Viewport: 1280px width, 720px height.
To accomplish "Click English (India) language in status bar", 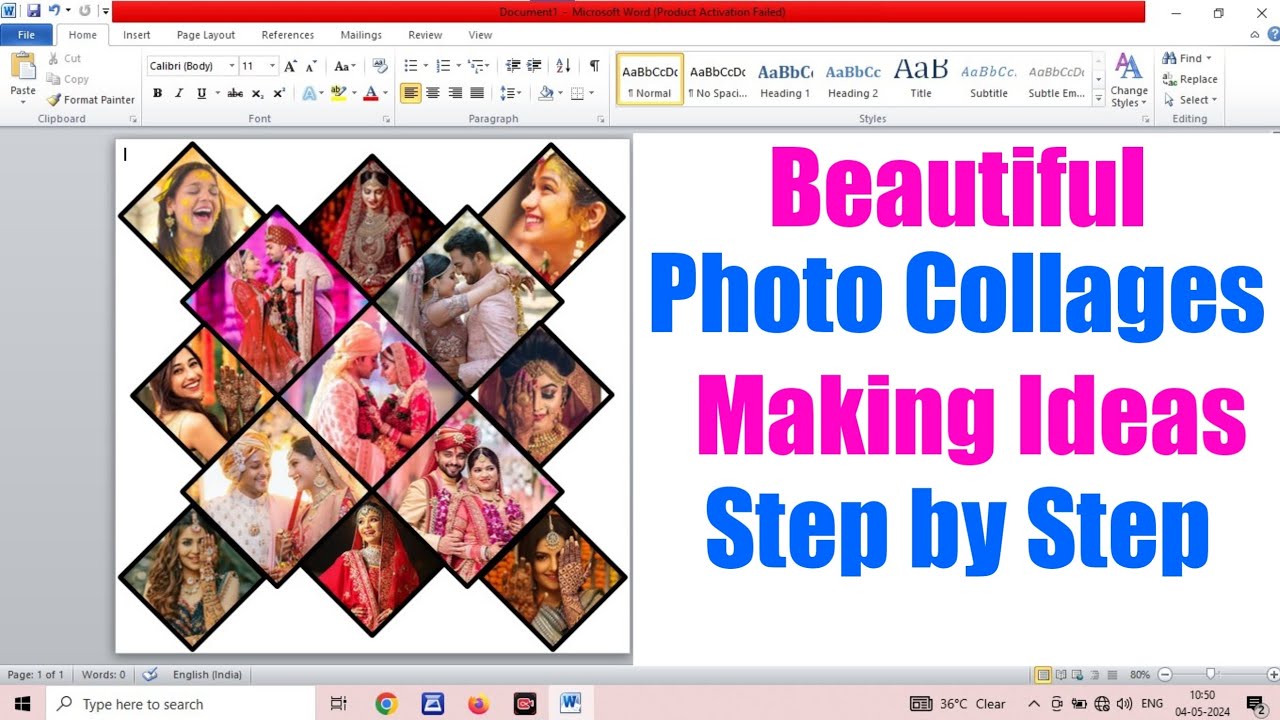I will (207, 675).
